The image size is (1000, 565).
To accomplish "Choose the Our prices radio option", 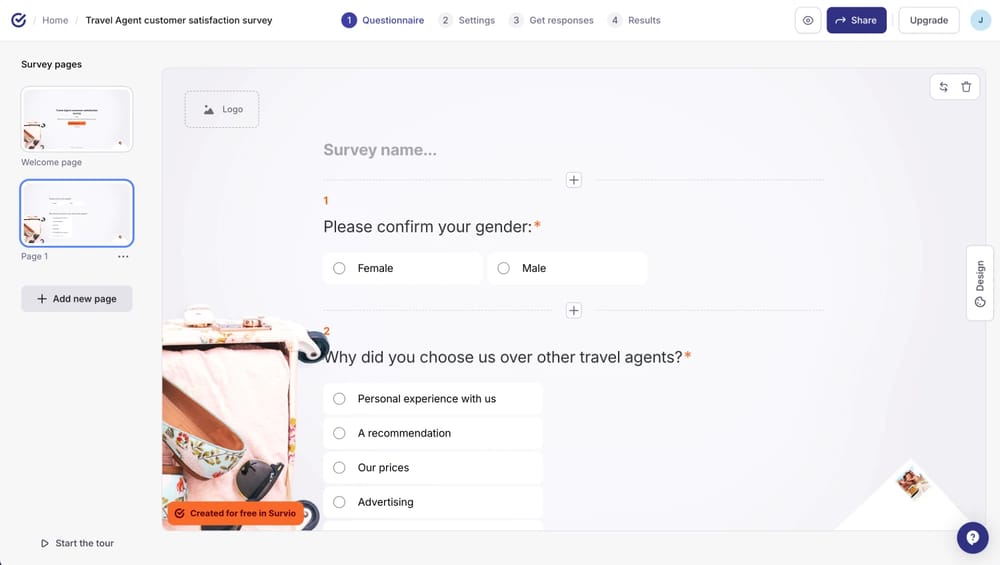I will (433, 467).
